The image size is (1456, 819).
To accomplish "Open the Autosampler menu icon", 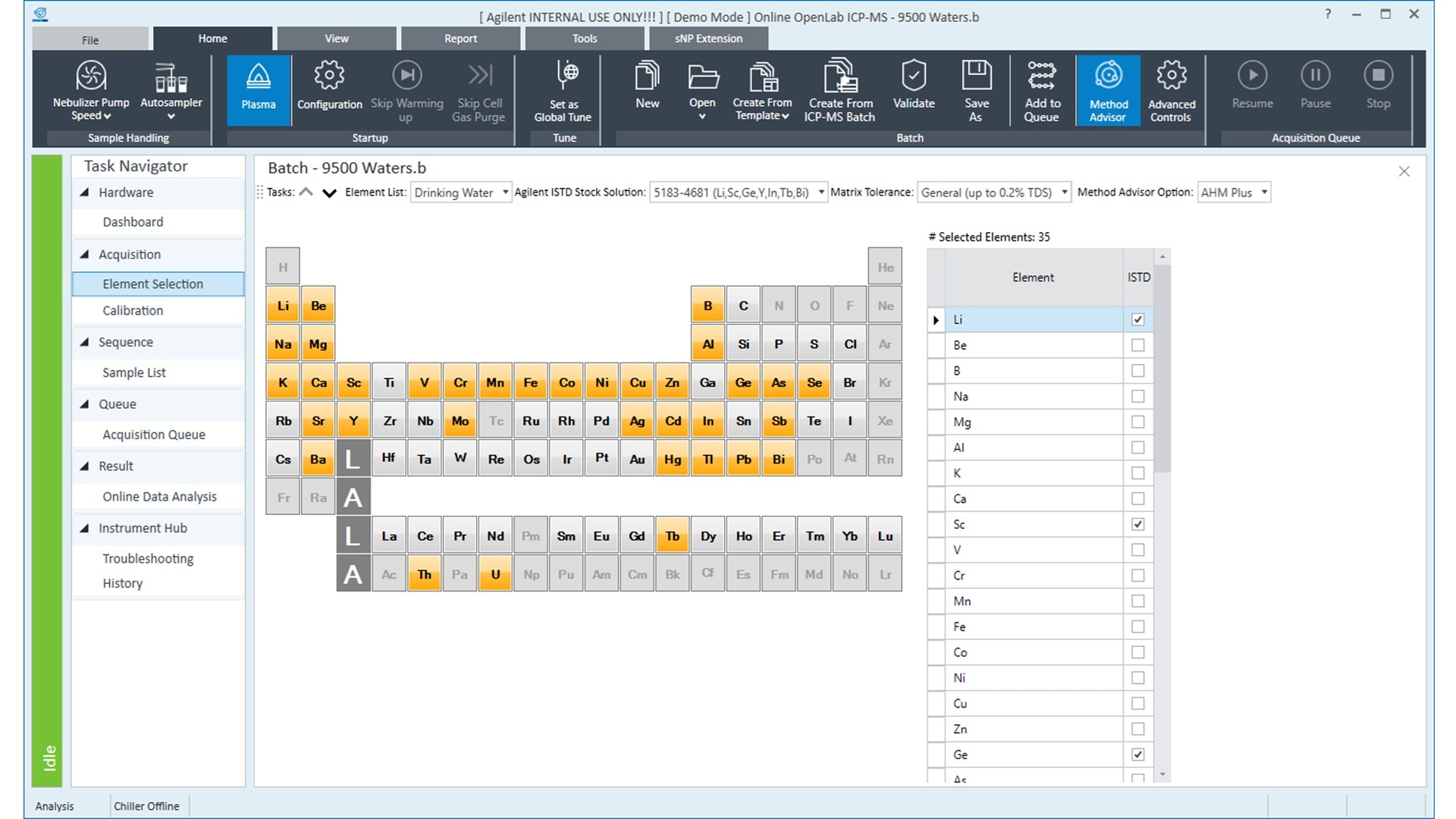I will click(x=171, y=91).
